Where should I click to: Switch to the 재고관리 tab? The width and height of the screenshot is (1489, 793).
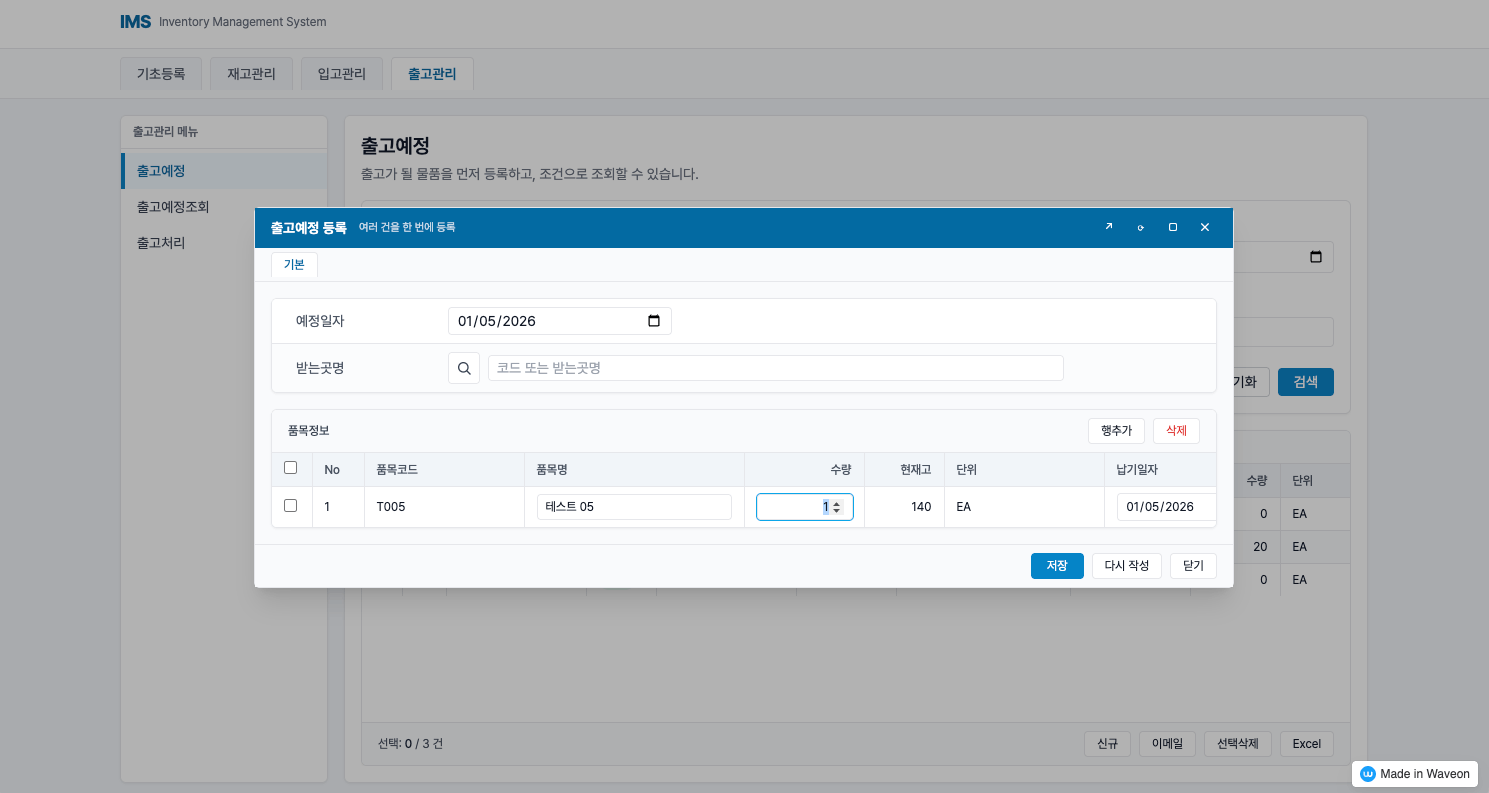click(x=250, y=72)
